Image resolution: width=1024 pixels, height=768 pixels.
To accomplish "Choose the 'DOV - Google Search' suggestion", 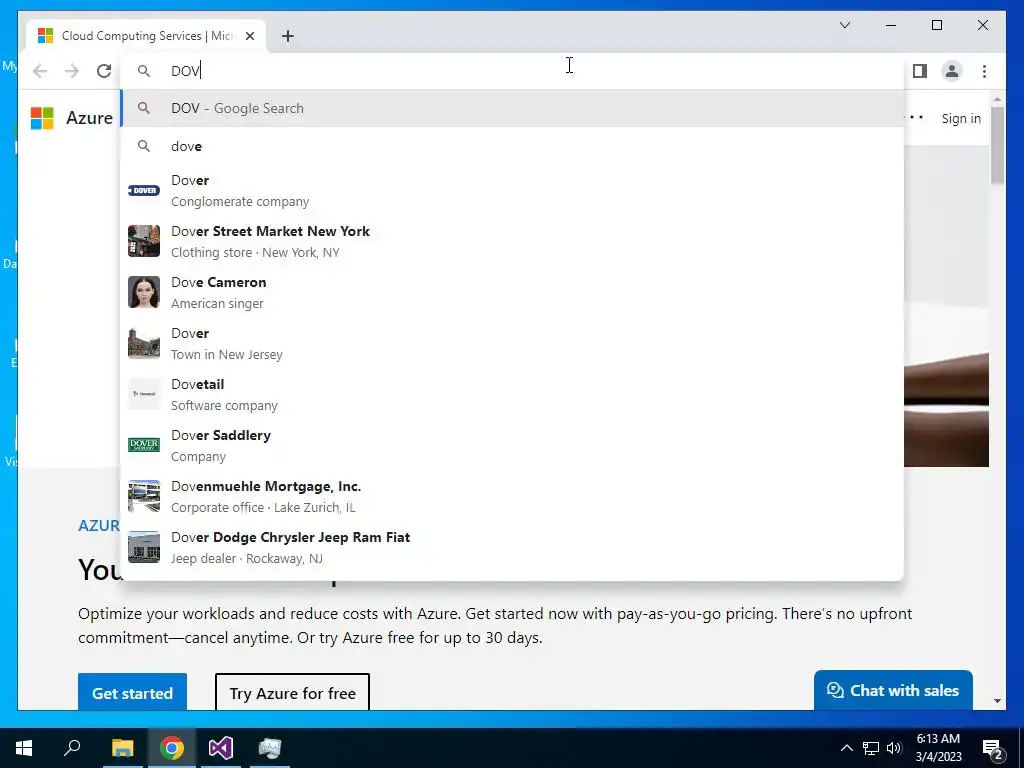I will pos(513,108).
